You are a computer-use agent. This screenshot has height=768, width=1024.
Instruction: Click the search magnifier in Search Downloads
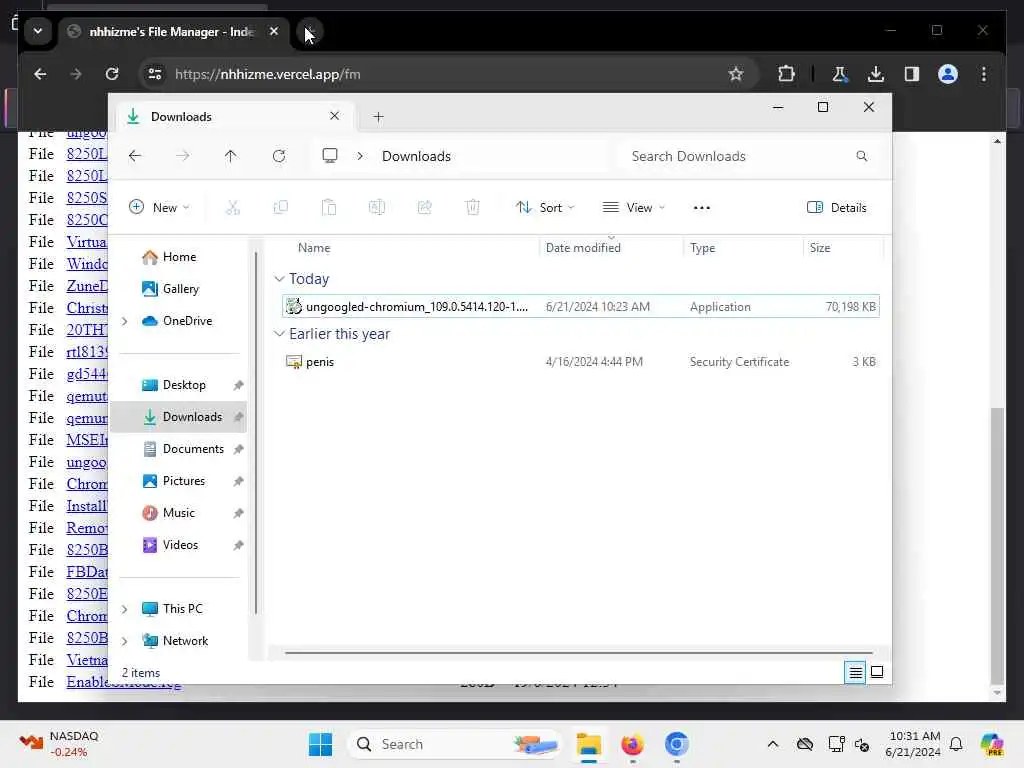pyautogui.click(x=861, y=156)
